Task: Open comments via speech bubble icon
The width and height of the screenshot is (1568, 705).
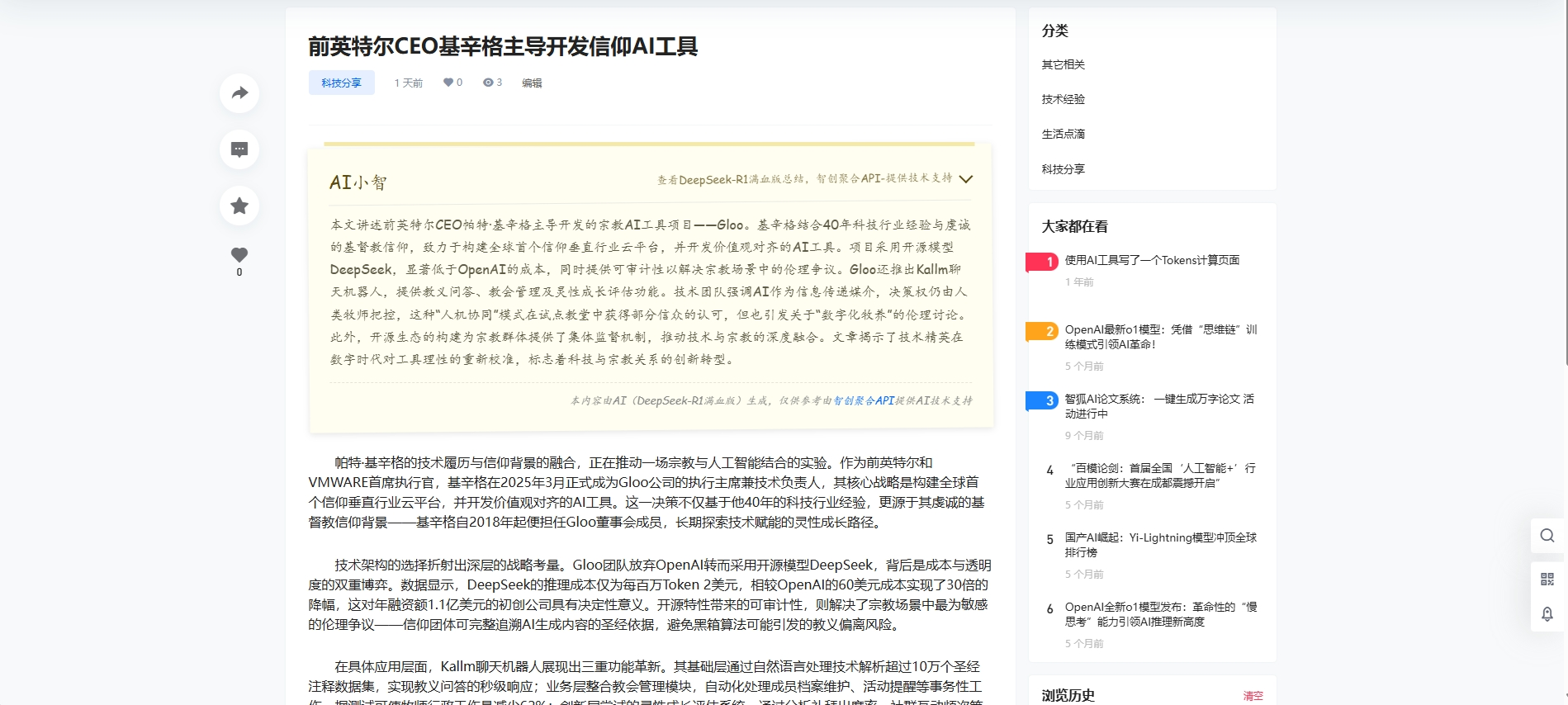Action: 239,149
